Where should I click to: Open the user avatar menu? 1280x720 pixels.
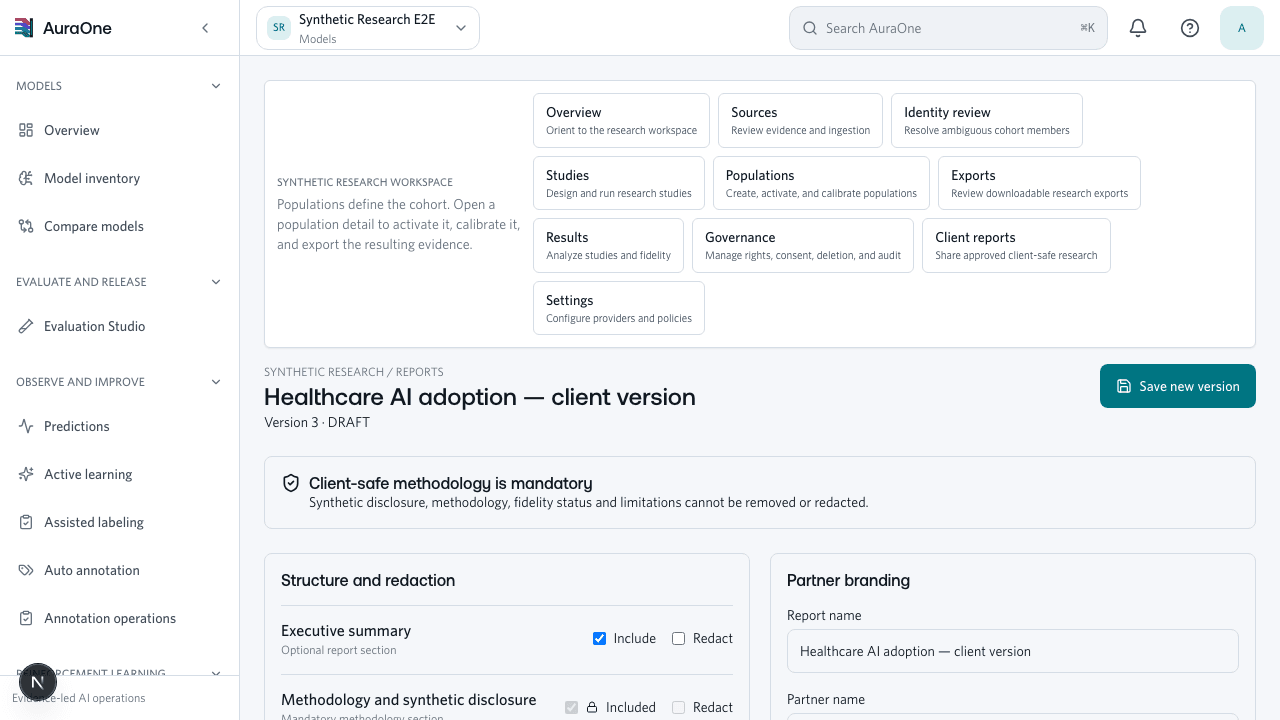coord(1242,28)
